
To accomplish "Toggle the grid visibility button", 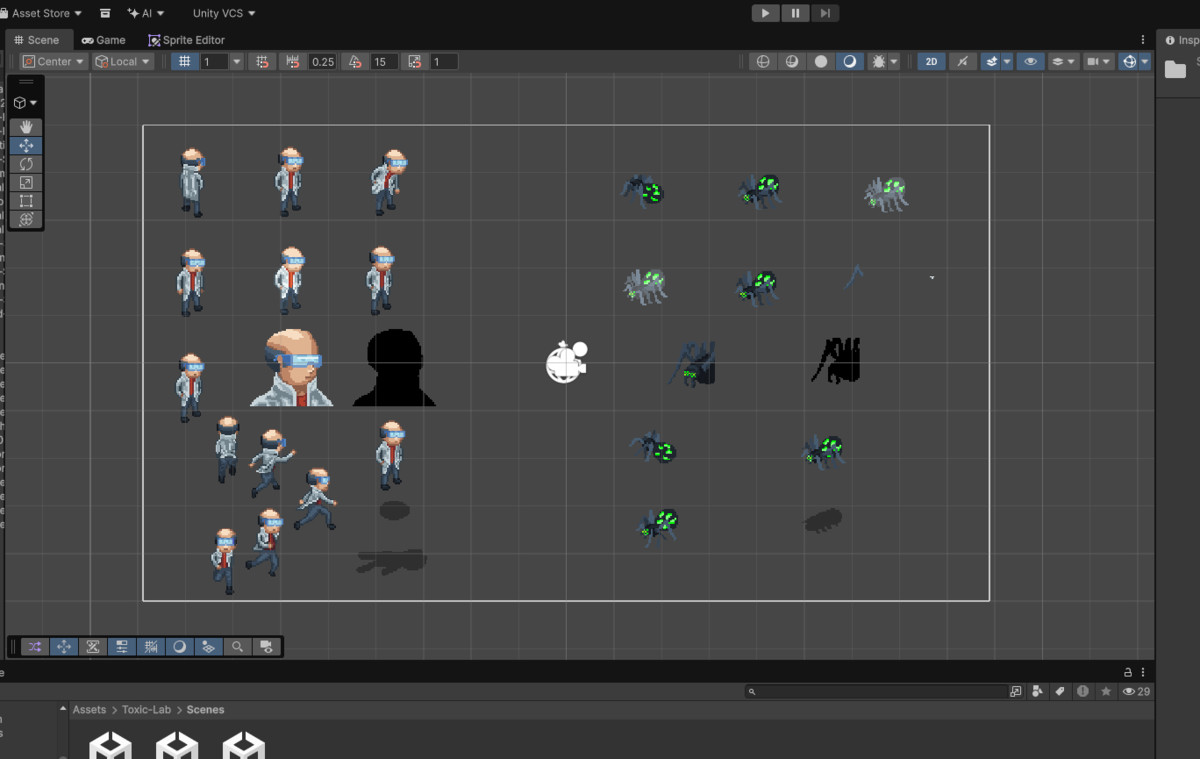I will [x=184, y=62].
